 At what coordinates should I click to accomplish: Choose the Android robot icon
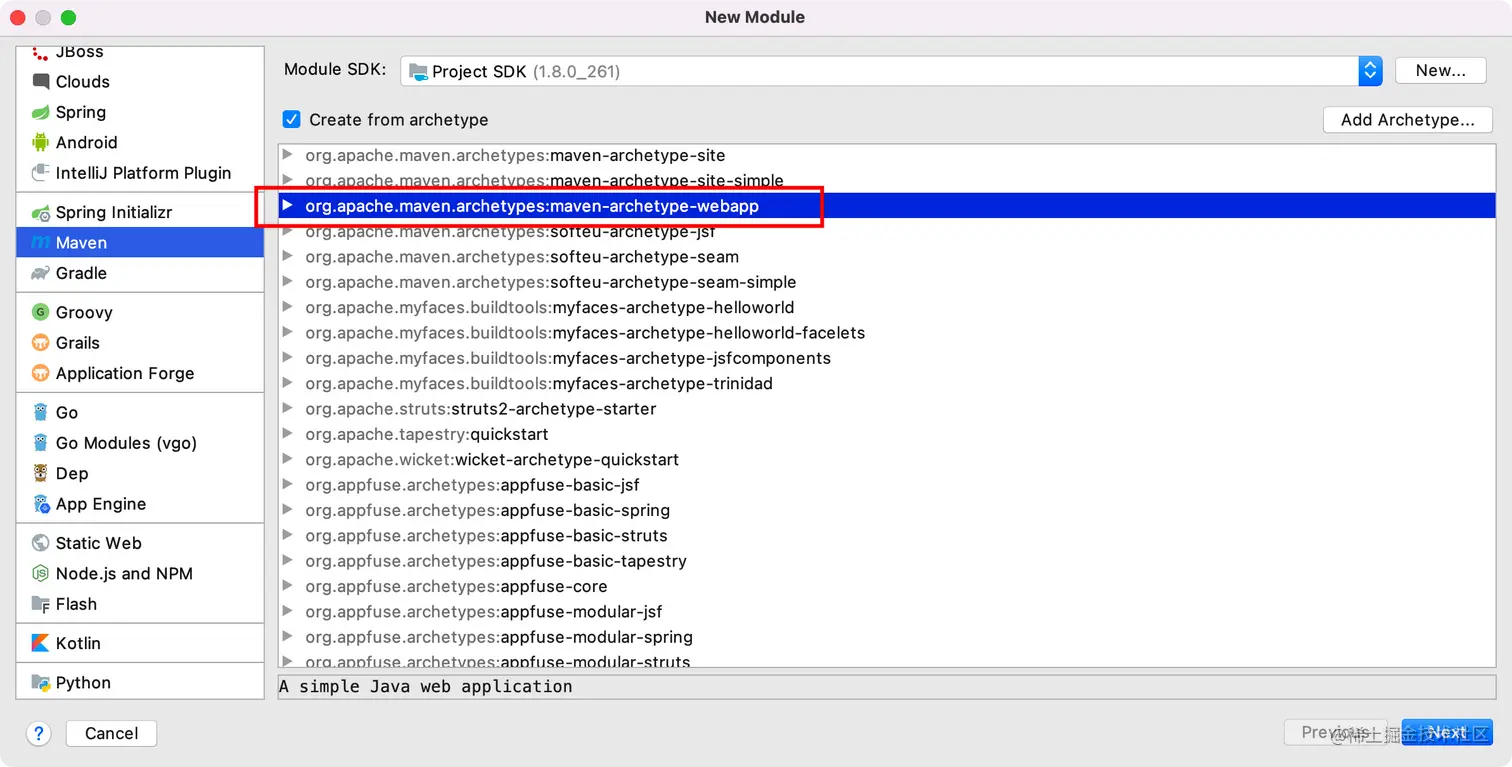tap(40, 142)
